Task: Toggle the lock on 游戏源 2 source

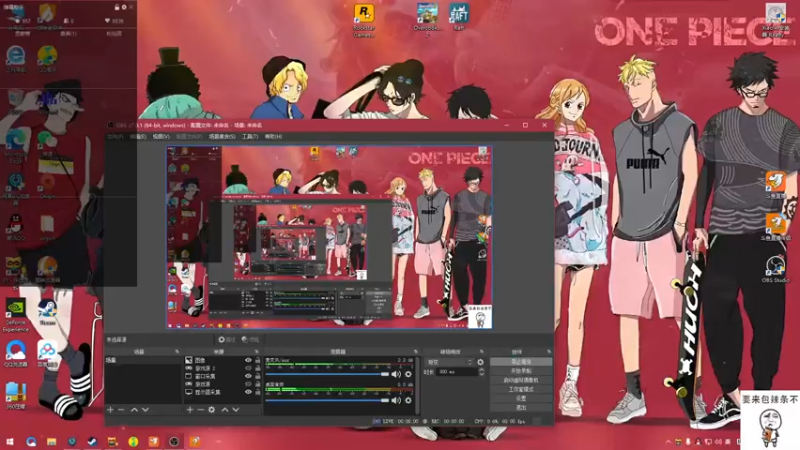Action: pos(257,368)
